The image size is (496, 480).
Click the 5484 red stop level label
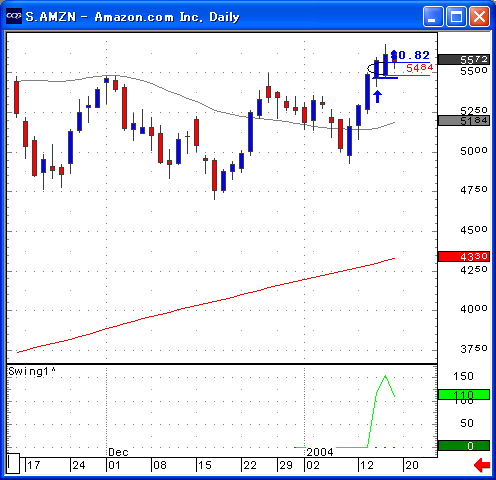pos(419,68)
